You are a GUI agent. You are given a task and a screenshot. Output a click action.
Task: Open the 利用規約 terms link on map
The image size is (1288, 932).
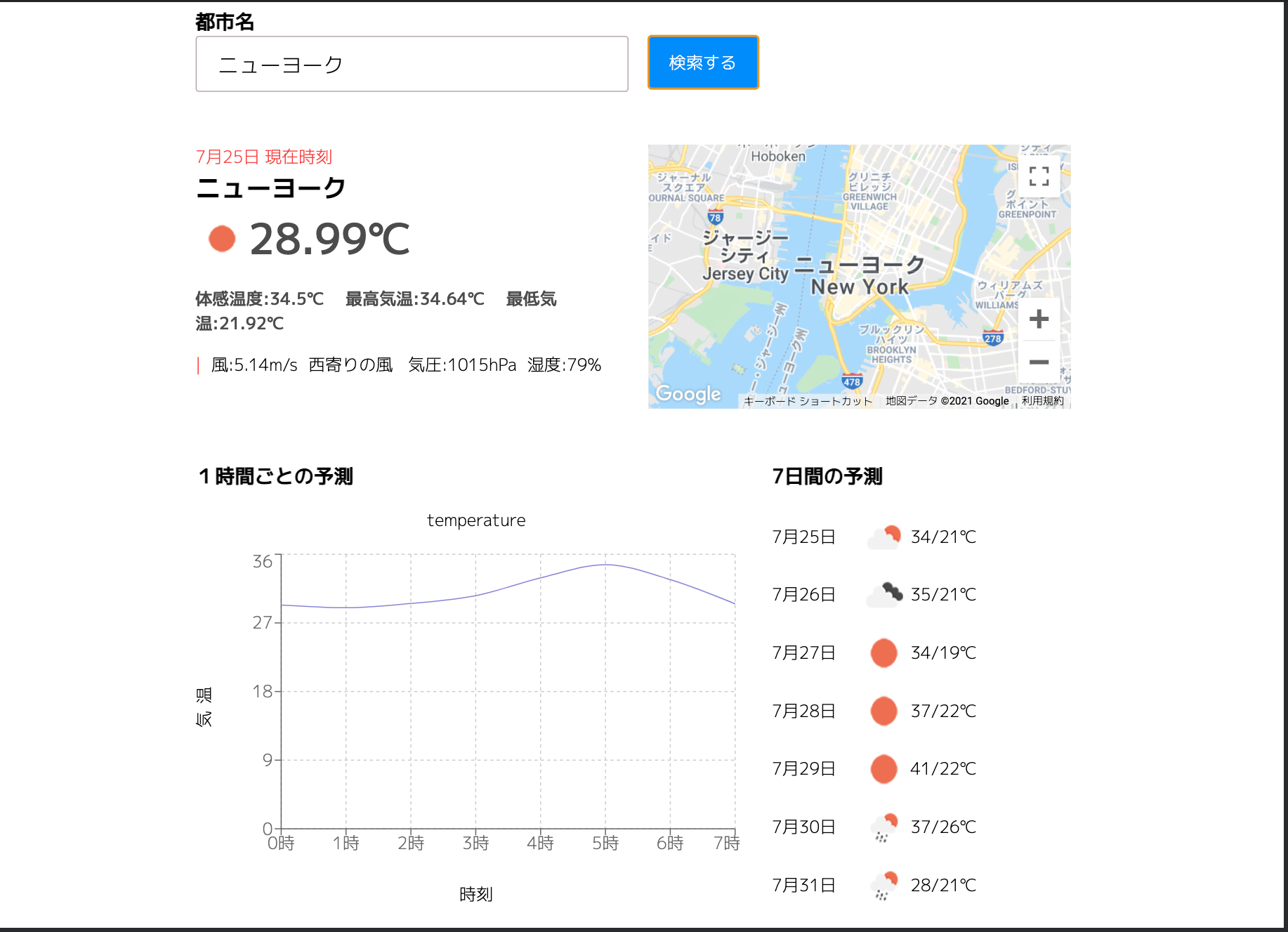click(1042, 401)
